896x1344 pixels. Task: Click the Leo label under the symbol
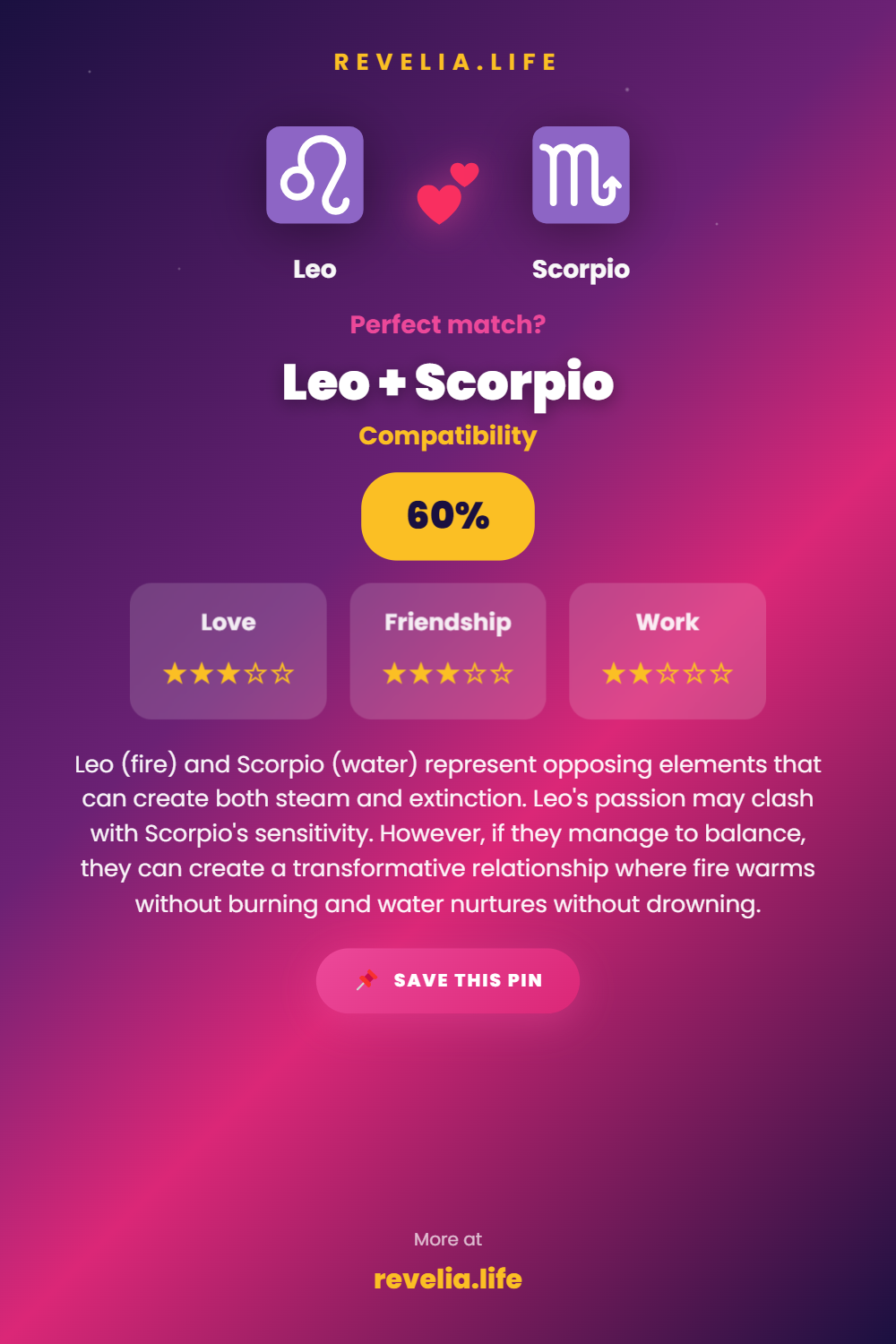coord(314,270)
